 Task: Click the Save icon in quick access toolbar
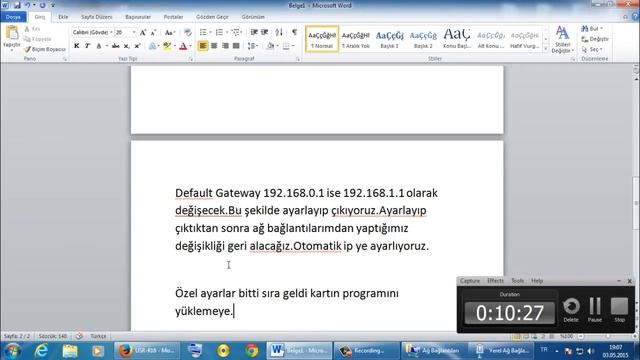[x=17, y=5]
